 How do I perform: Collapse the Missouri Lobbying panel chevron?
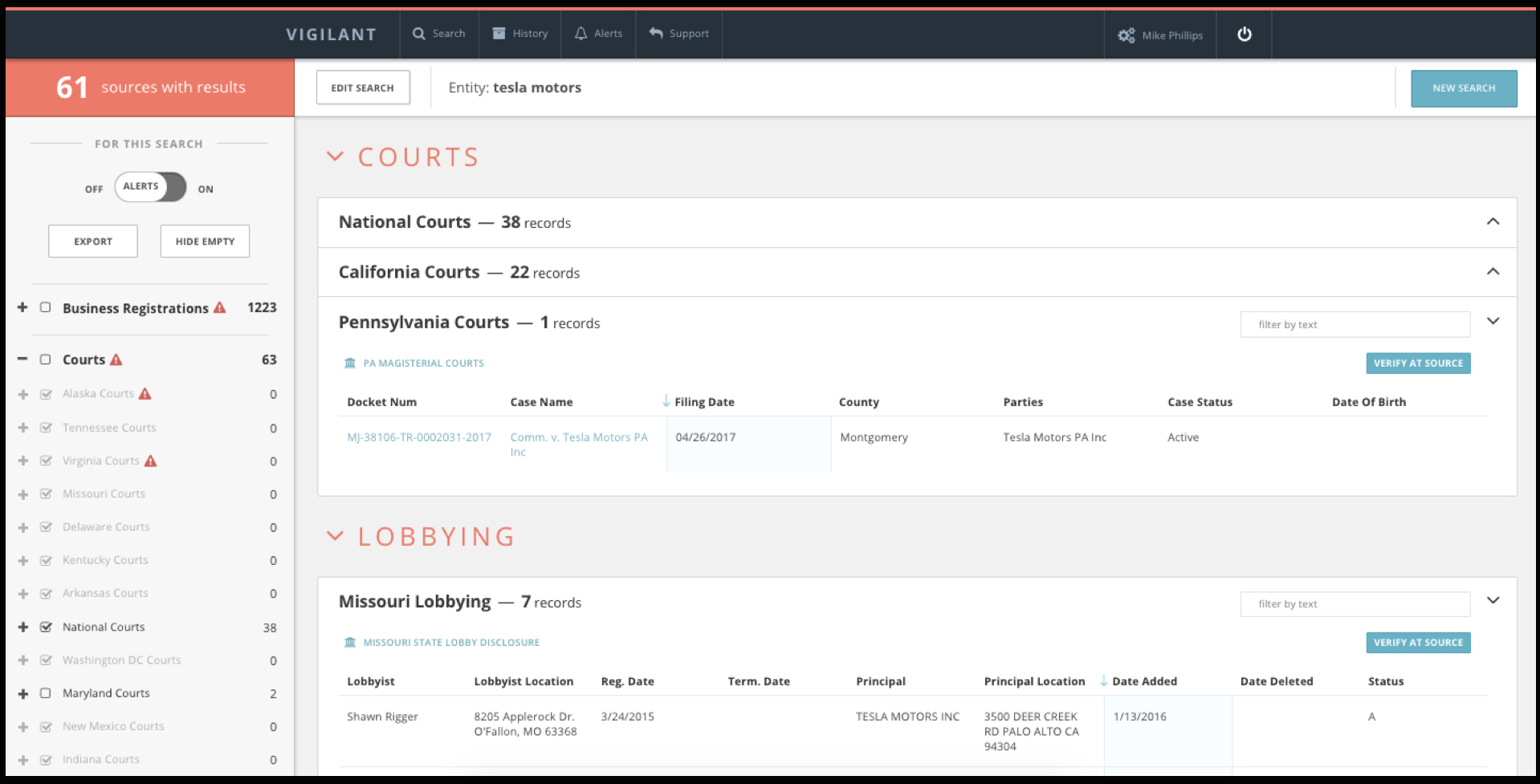(x=1493, y=600)
